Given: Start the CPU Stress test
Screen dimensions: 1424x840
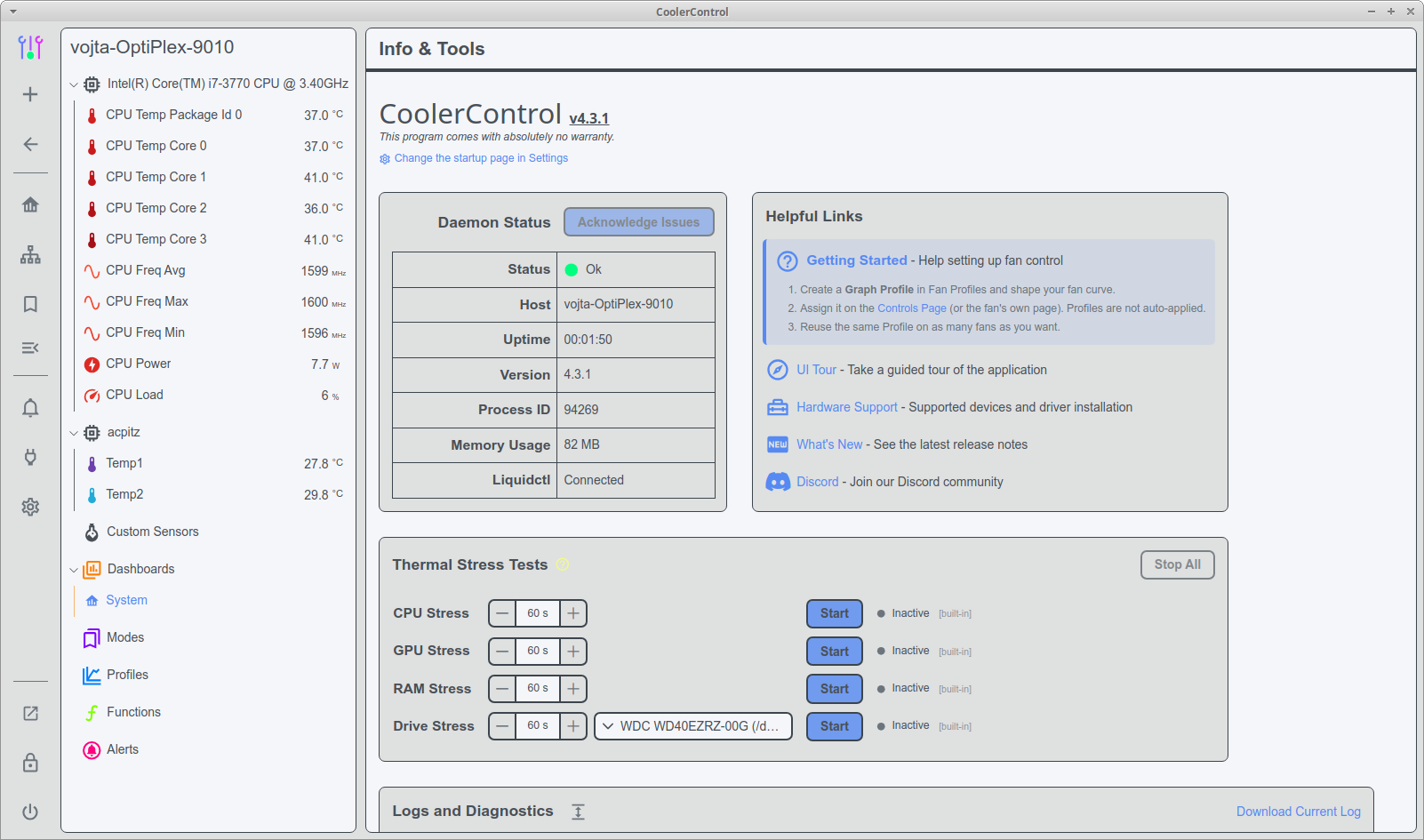Looking at the screenshot, I should (835, 613).
